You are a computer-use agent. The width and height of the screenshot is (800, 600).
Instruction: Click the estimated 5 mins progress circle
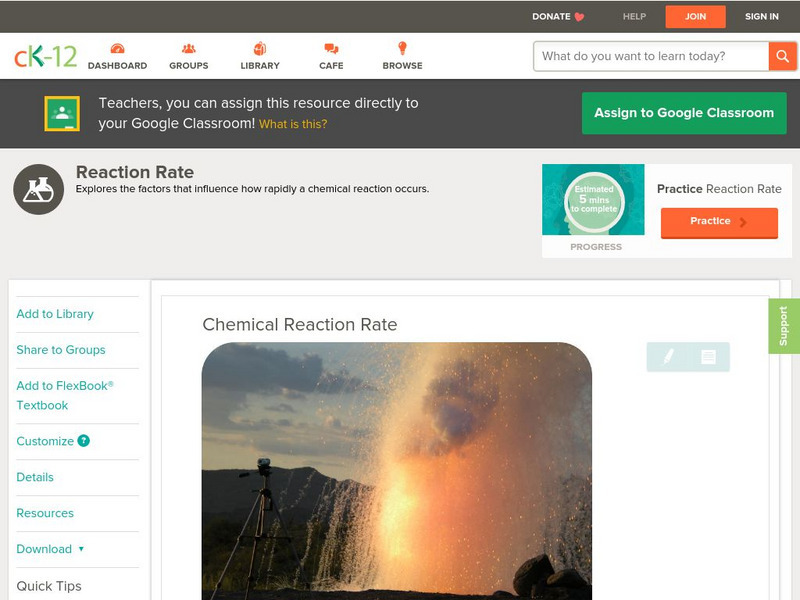(x=594, y=201)
